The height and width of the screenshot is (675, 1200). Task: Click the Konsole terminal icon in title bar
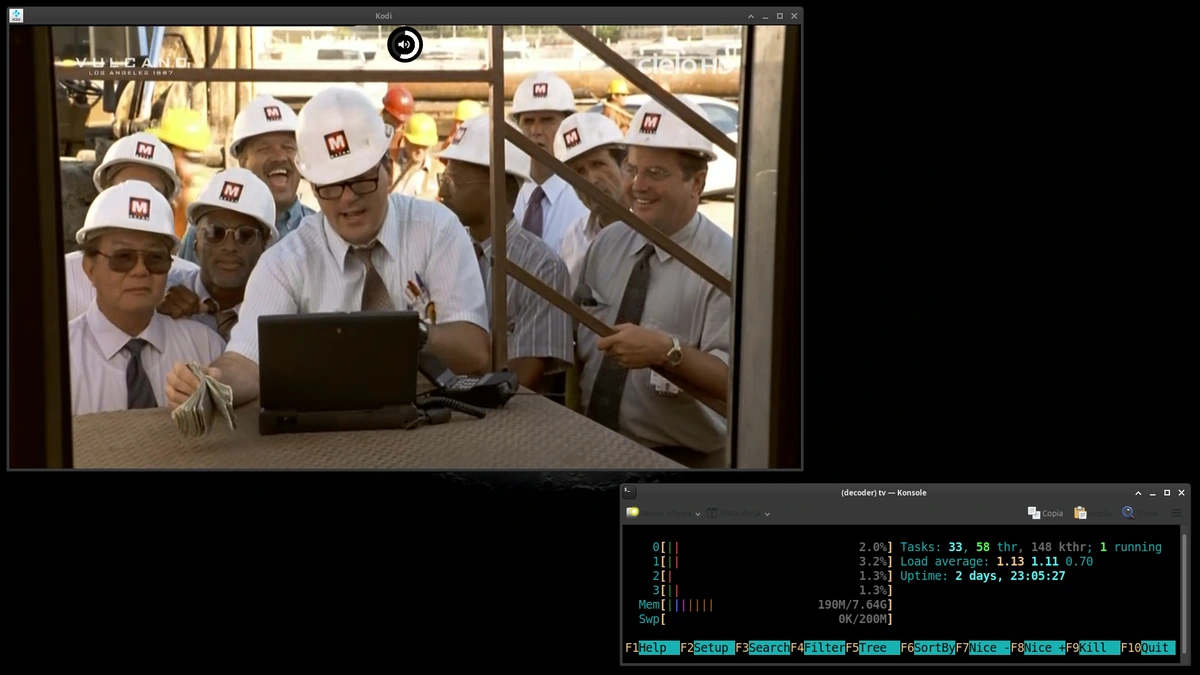tap(629, 492)
